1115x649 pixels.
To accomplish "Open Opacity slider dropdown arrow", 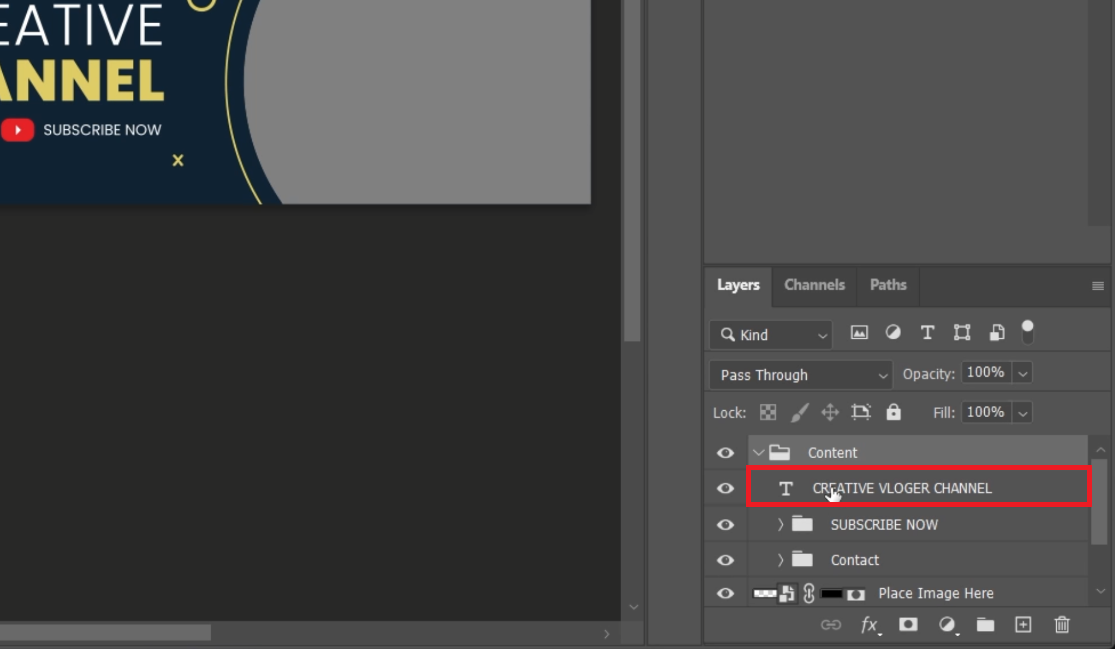I will [x=1023, y=373].
